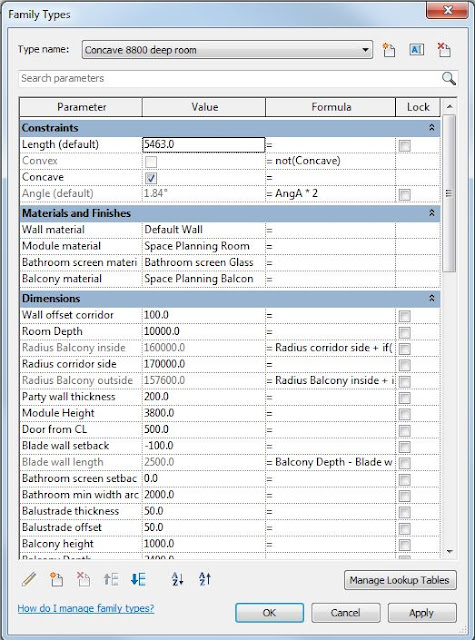Screen dimensions: 475x640
Task: Lock the Radius corridor side parameter
Action: tap(404, 365)
